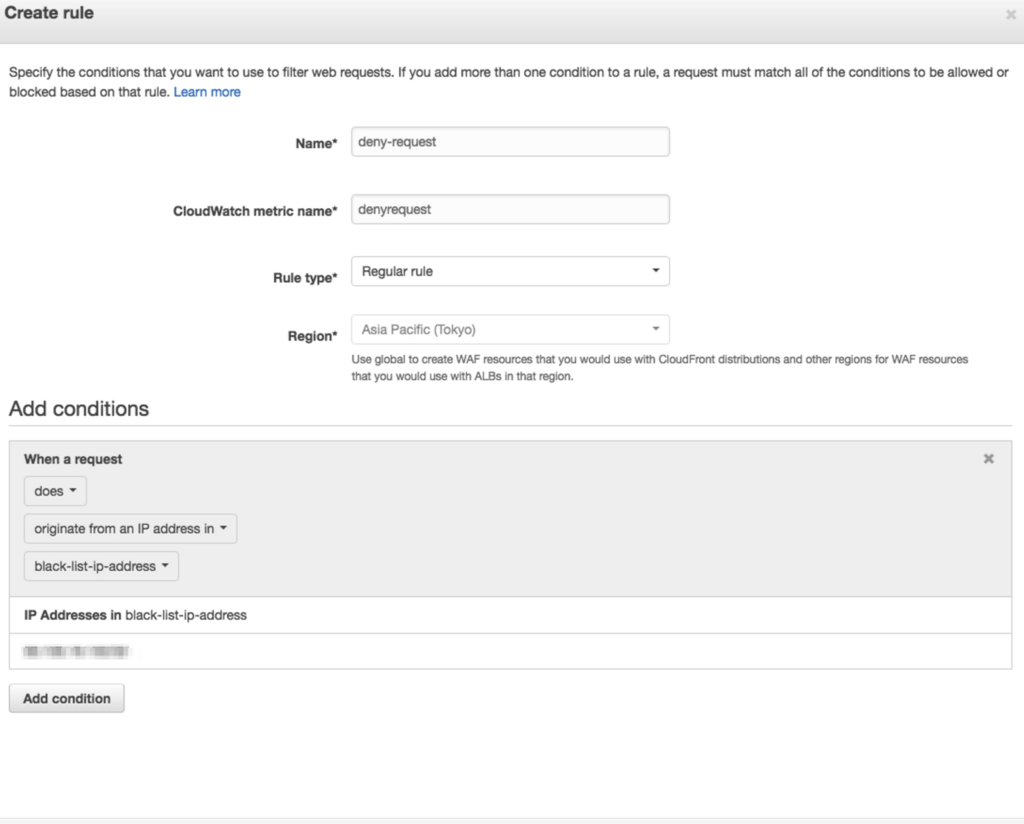The image size is (1024, 824).
Task: Remove the 'When a request' condition
Action: coord(988,459)
